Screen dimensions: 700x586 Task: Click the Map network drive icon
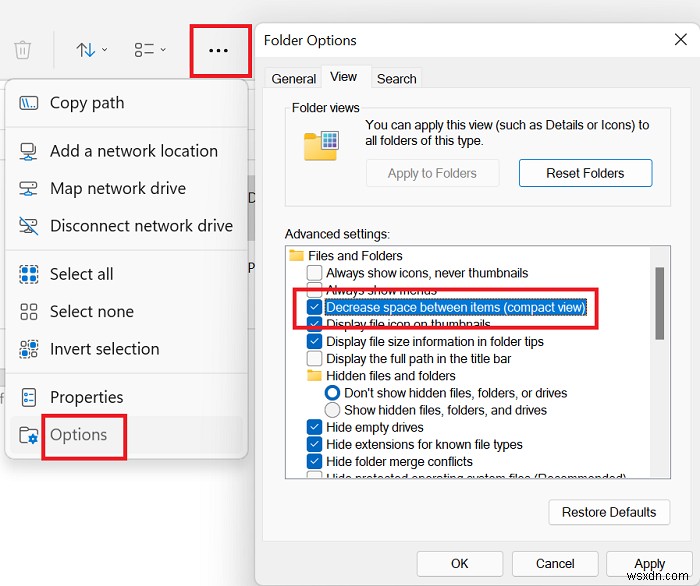click(x=29, y=188)
